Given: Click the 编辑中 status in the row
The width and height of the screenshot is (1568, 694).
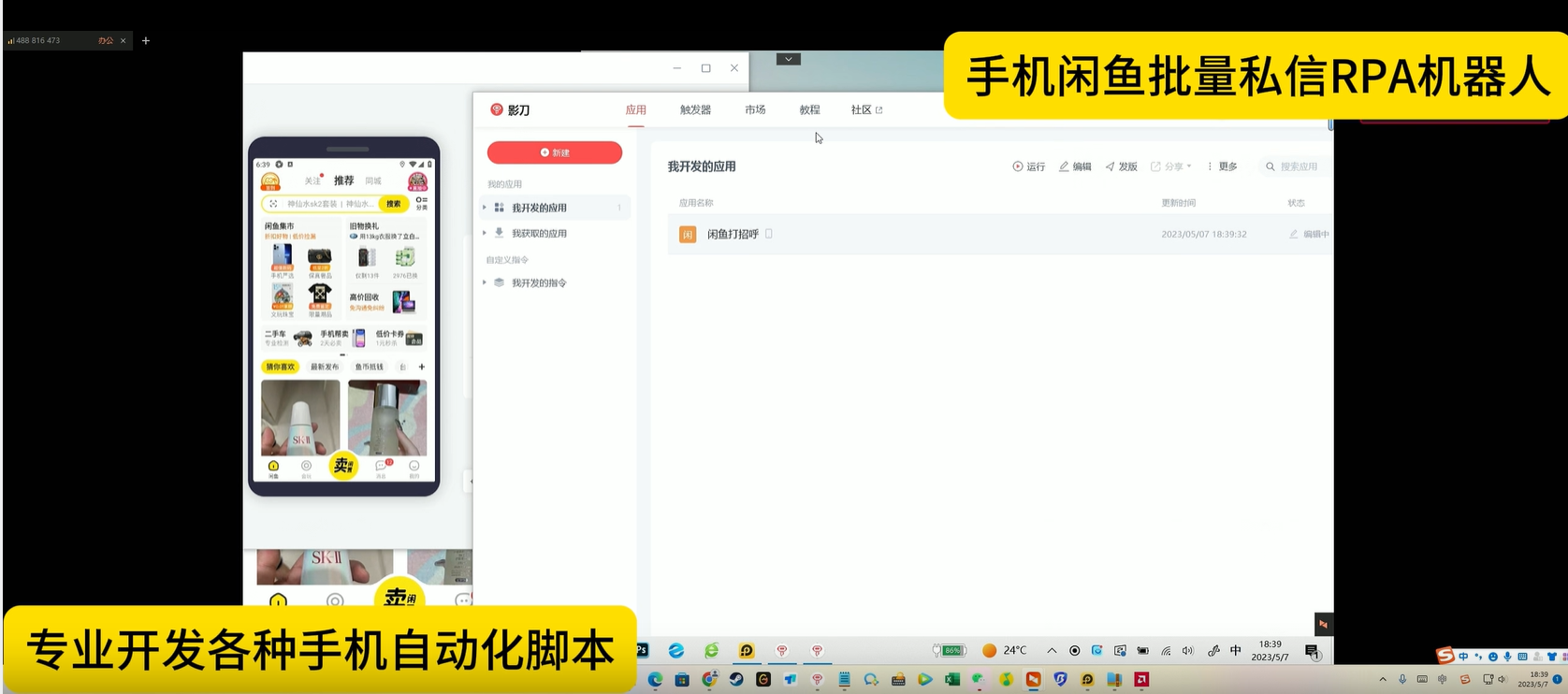Looking at the screenshot, I should tap(1309, 234).
